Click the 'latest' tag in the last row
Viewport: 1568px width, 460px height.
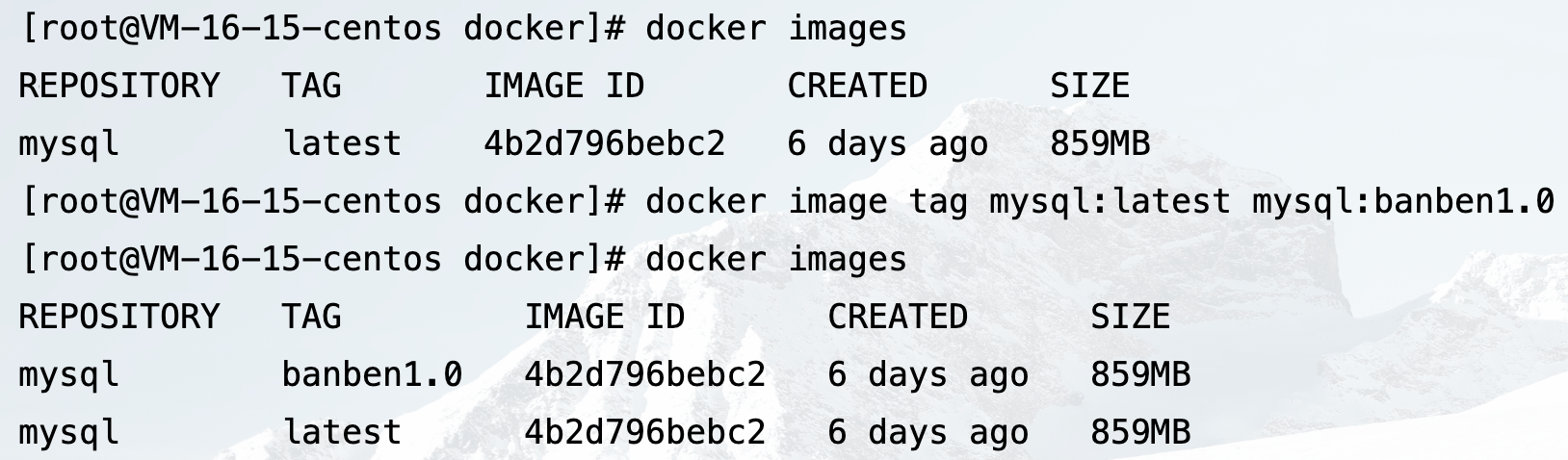pos(341,432)
